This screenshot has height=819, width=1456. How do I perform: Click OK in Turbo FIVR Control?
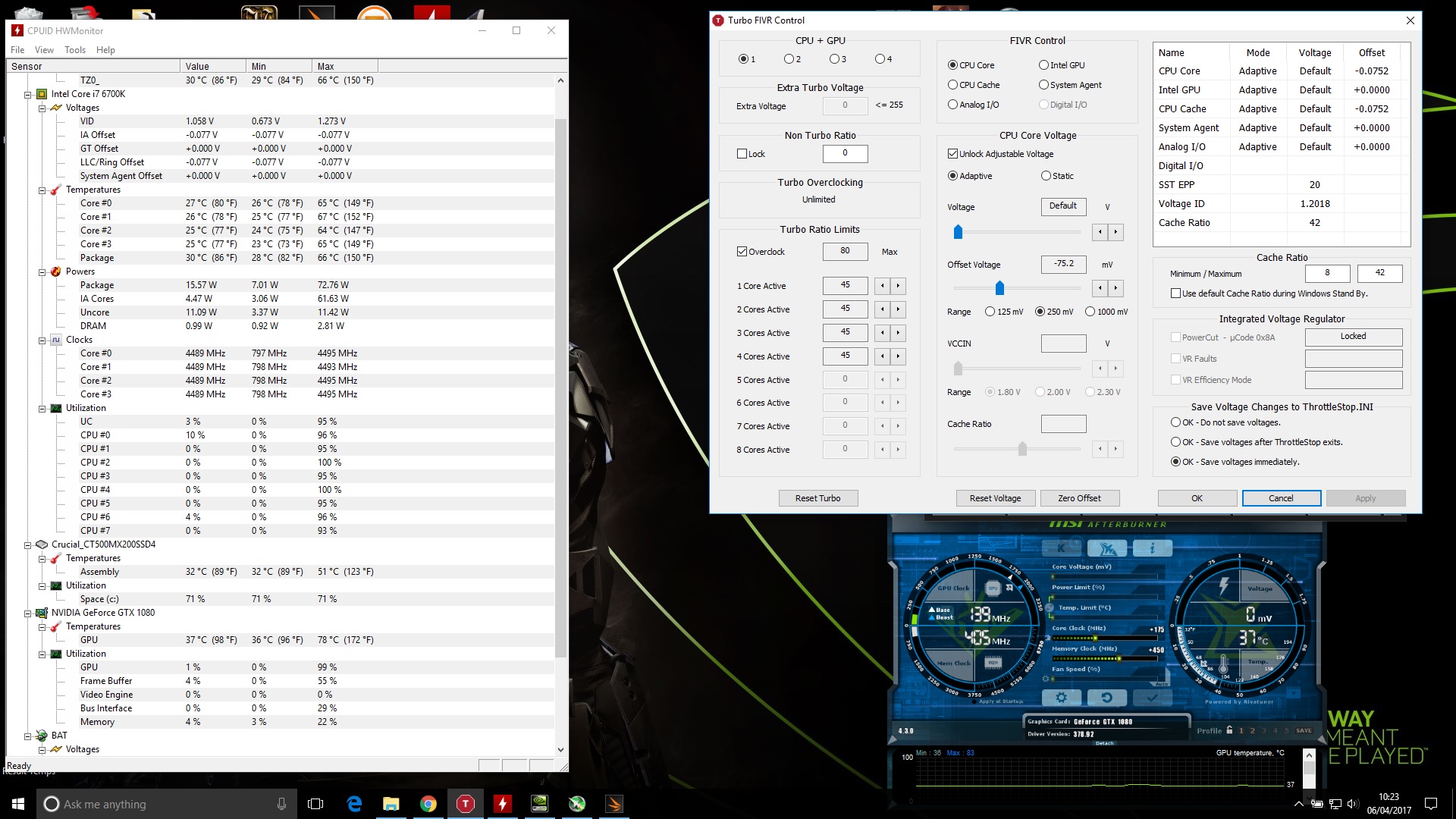pos(1197,498)
